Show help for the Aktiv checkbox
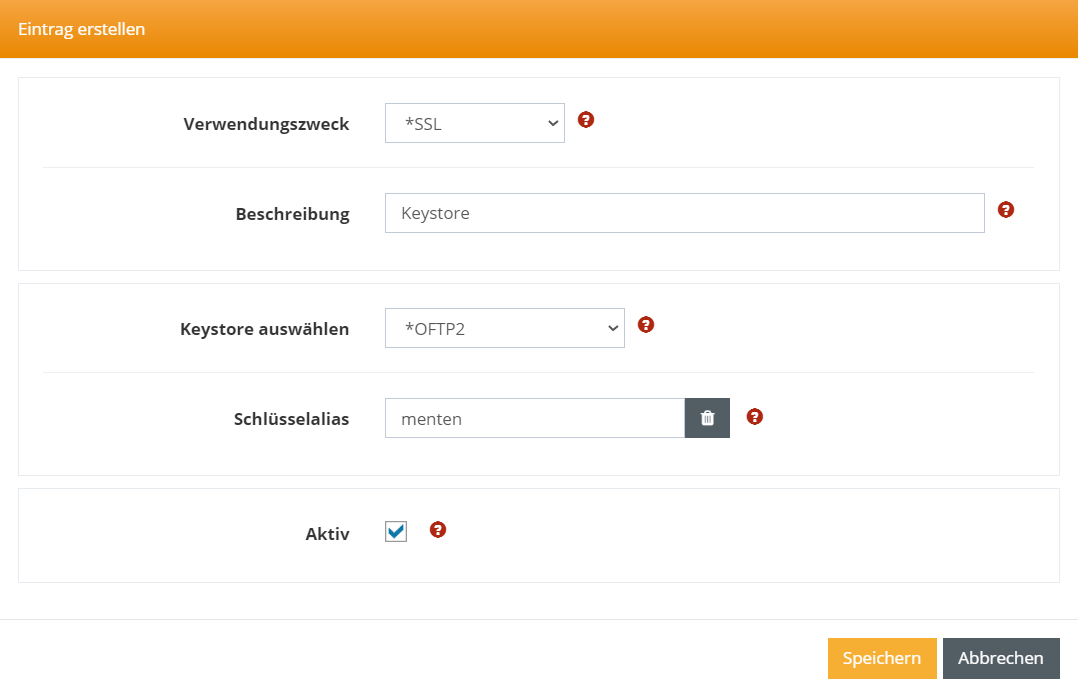 point(437,530)
